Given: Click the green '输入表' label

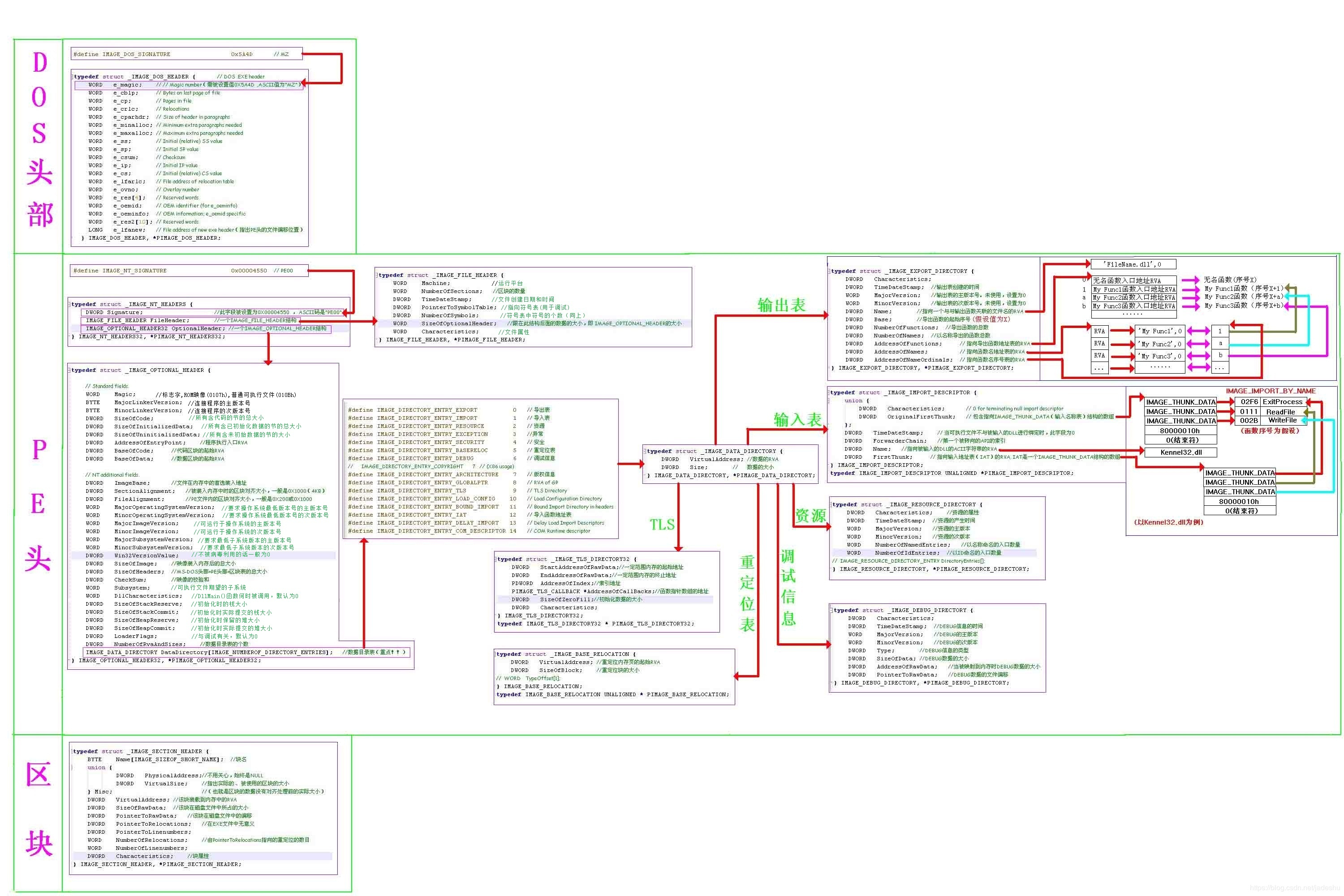Looking at the screenshot, I should click(797, 420).
